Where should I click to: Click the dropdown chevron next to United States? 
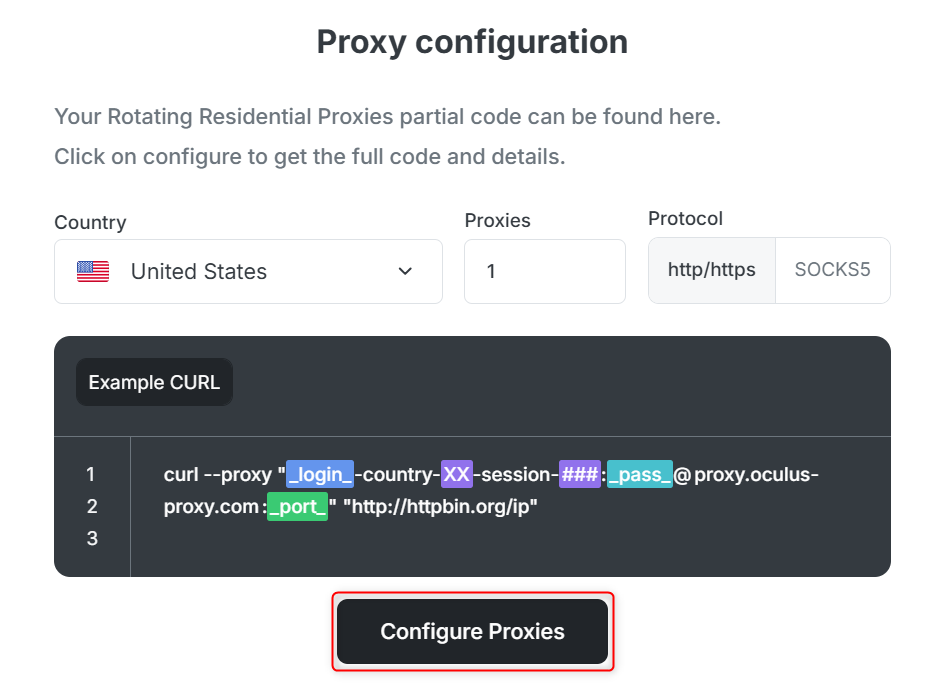(x=405, y=271)
